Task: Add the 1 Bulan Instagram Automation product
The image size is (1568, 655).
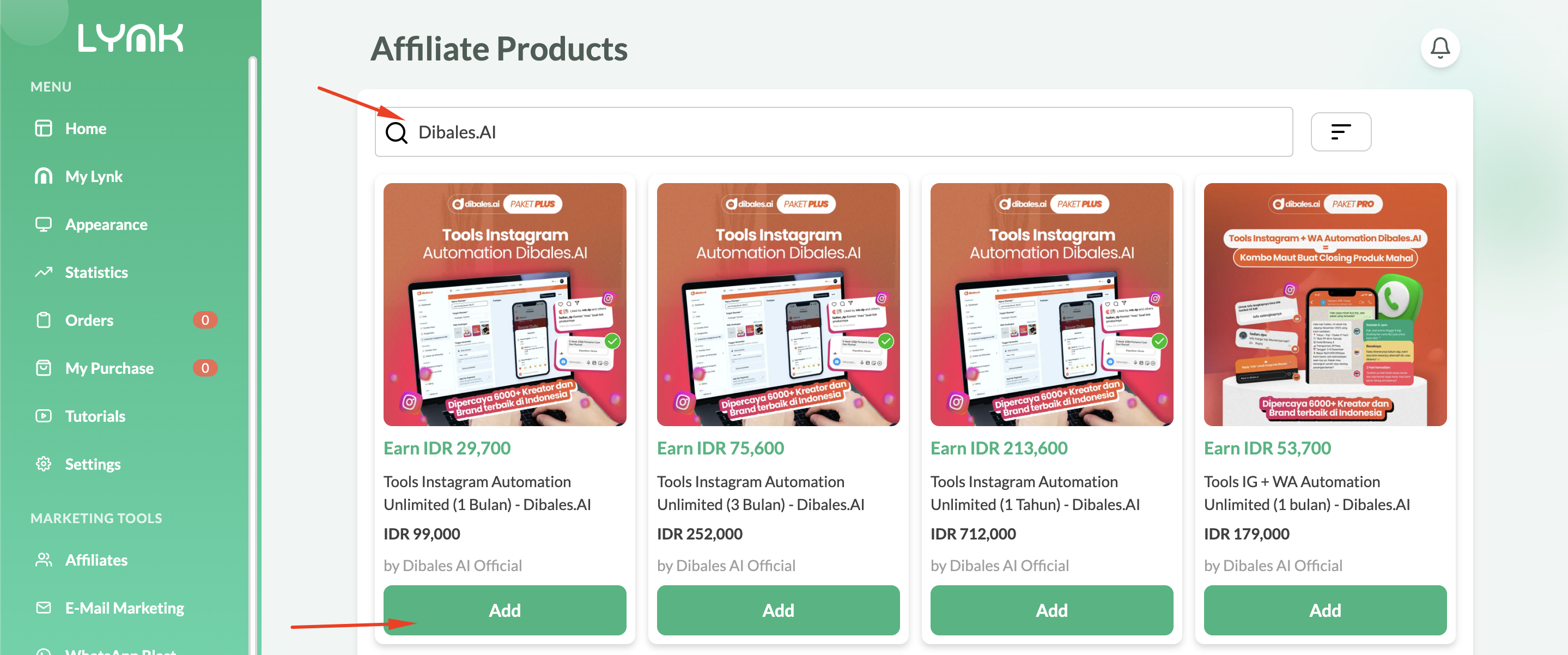Action: (x=504, y=610)
